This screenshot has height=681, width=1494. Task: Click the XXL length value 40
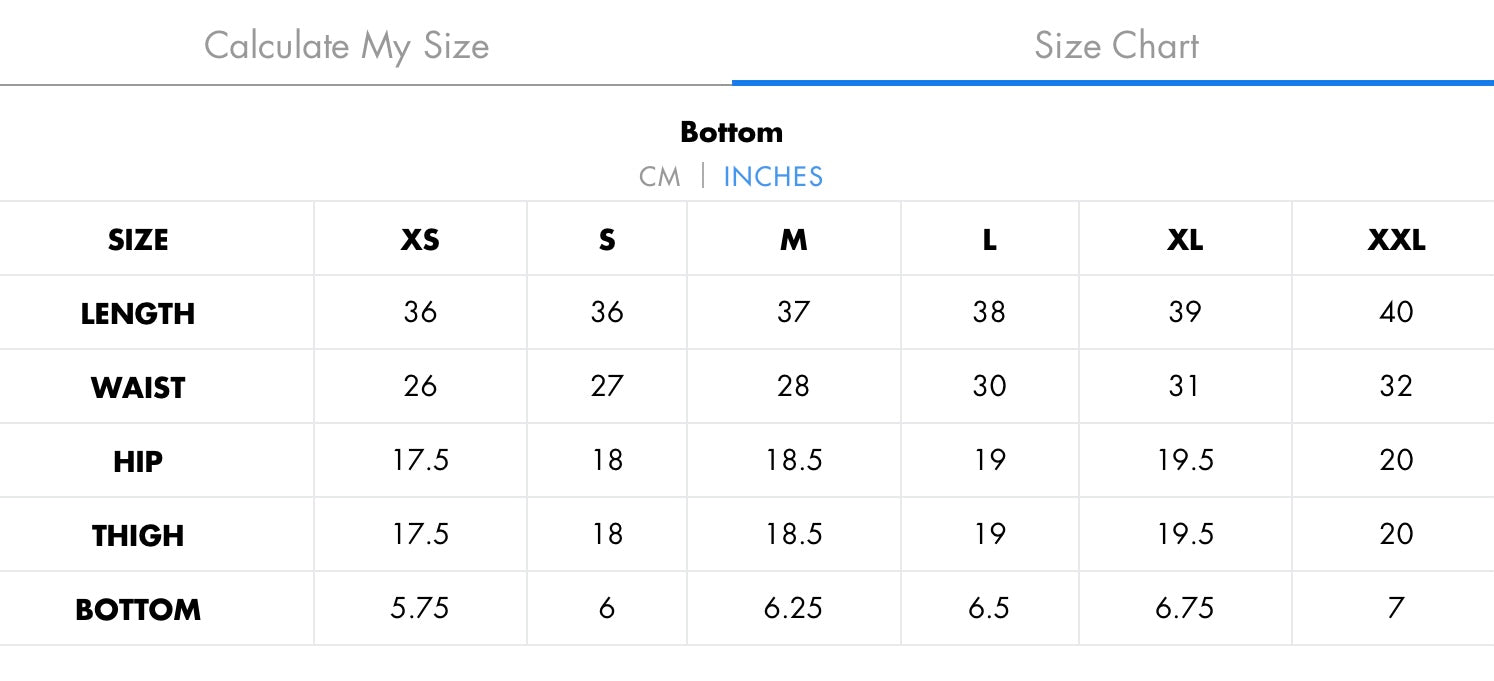1396,312
